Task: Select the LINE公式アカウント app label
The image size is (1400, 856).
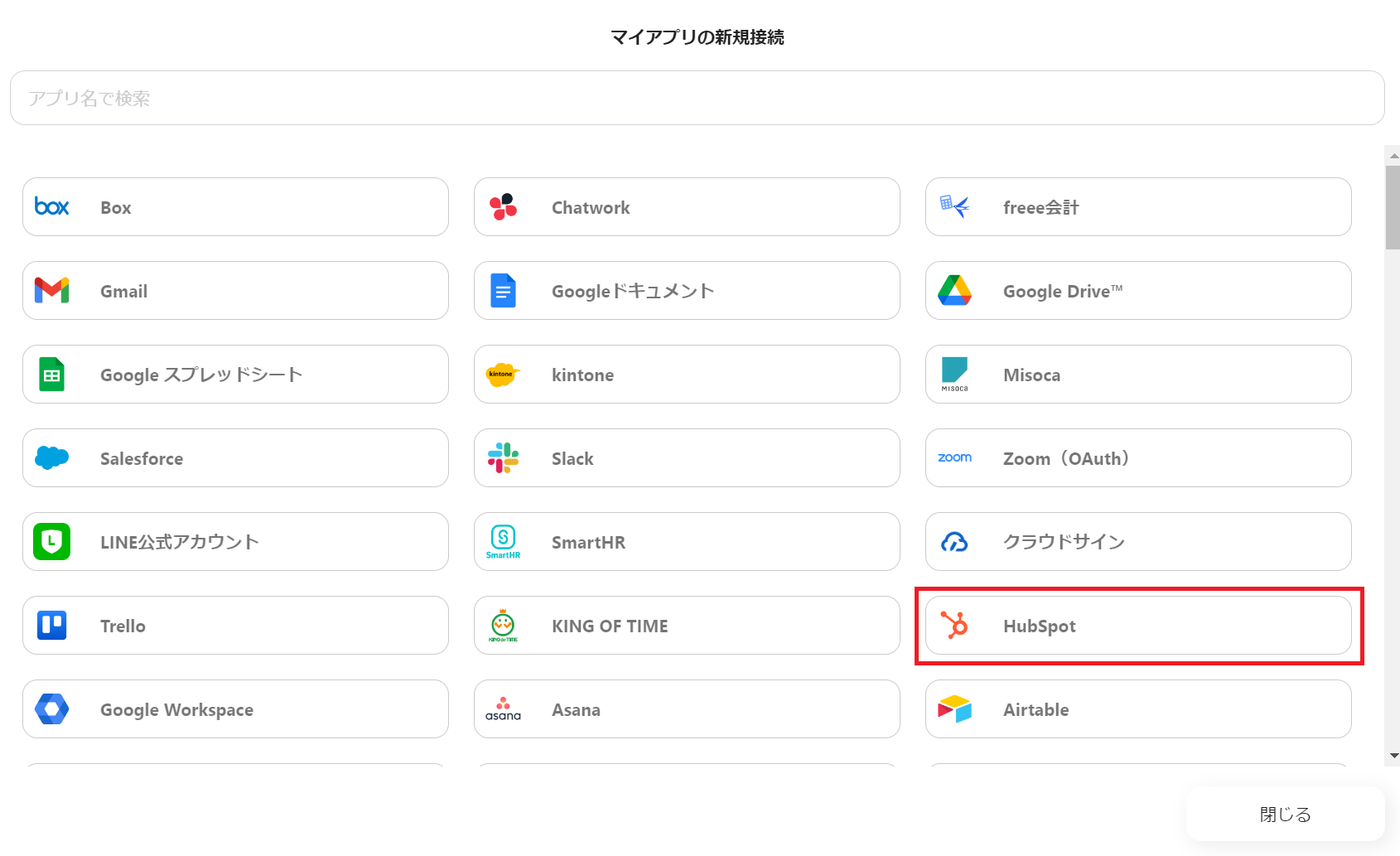Action: [x=180, y=543]
